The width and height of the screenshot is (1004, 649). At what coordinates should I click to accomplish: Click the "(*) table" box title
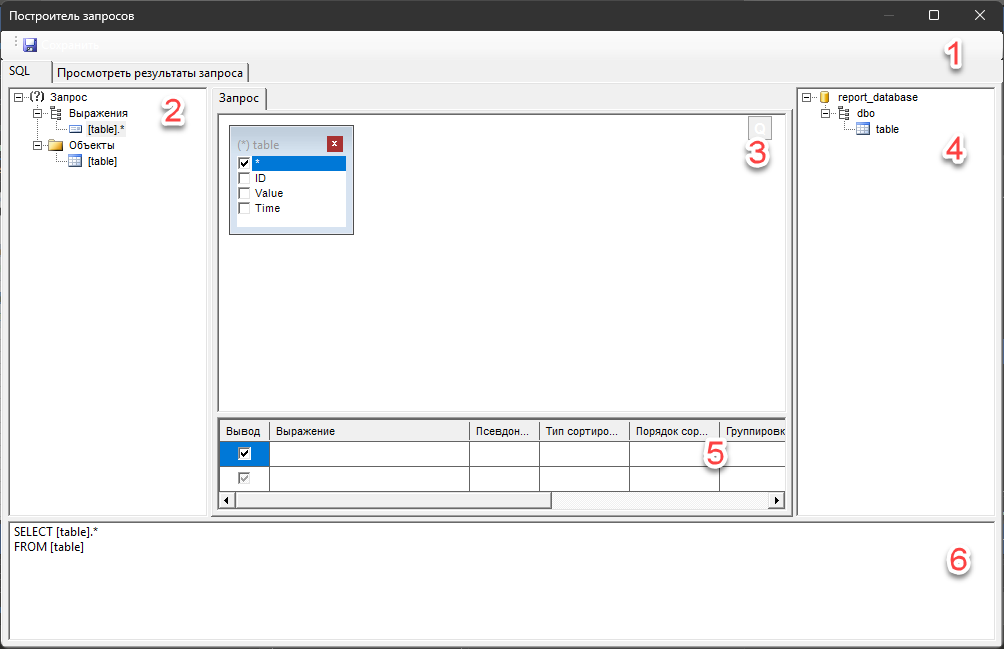click(258, 145)
